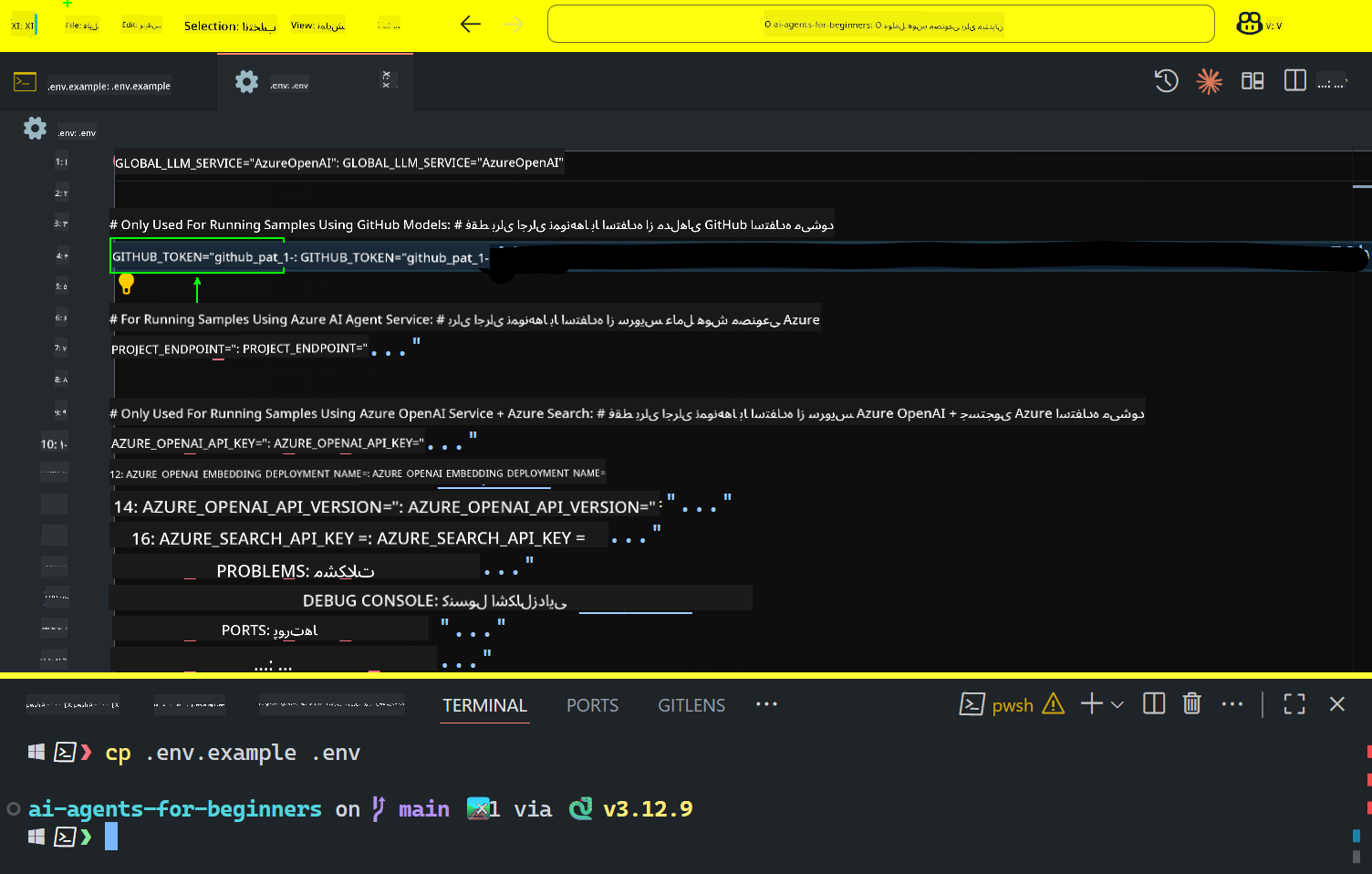Show more panel tabs ellipsis

[x=766, y=703]
